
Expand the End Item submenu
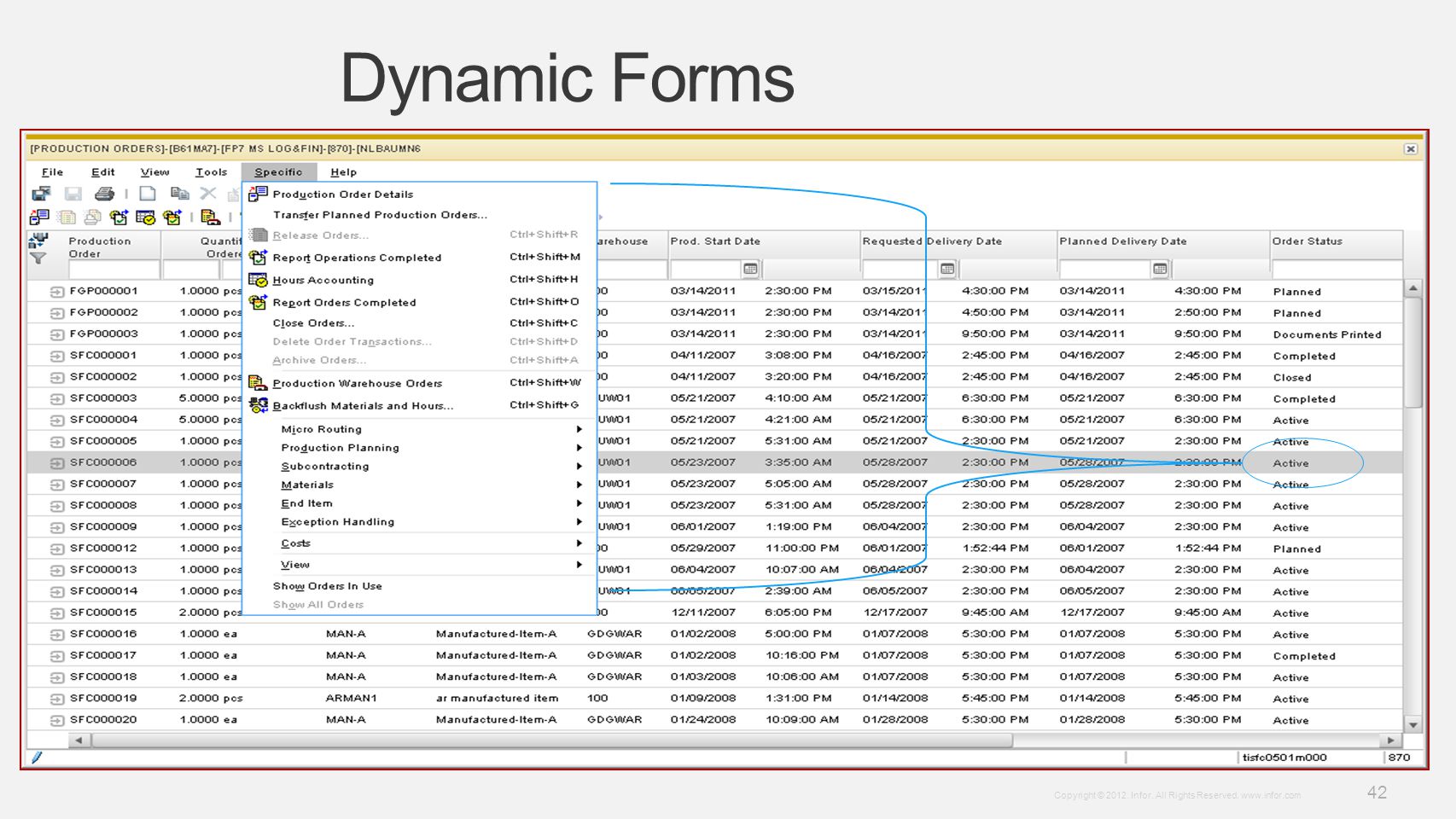click(579, 503)
